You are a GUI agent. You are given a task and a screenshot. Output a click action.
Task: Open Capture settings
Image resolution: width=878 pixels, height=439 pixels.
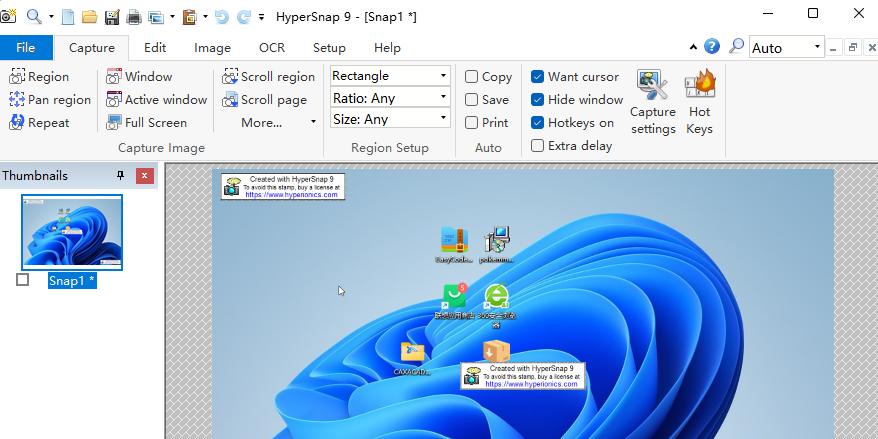pos(653,102)
